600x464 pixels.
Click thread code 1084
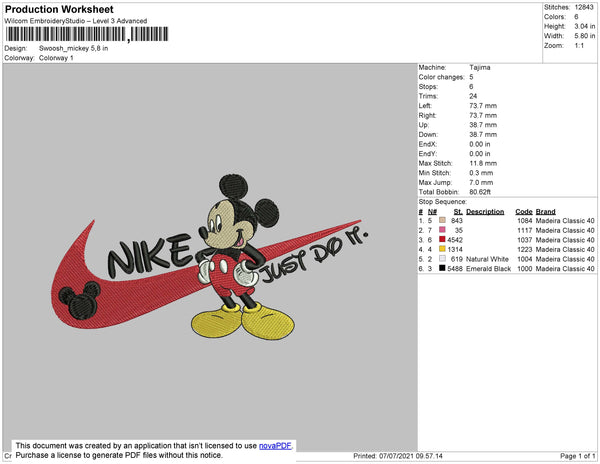[x=525, y=221]
